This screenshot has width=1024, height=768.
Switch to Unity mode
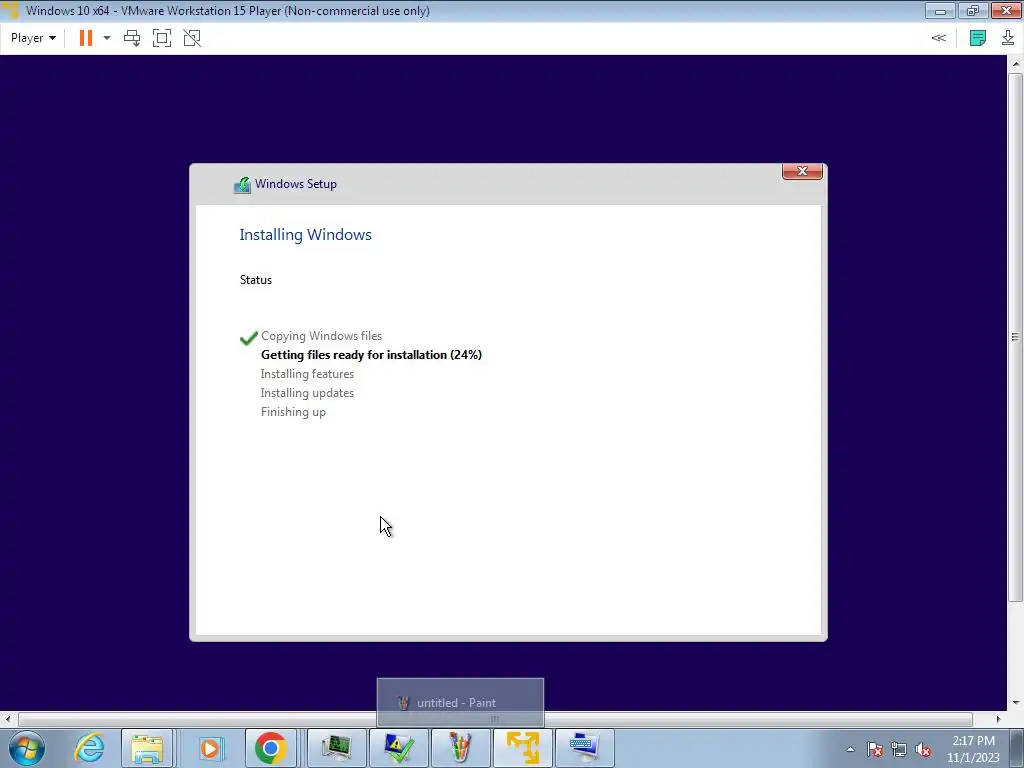click(x=192, y=38)
